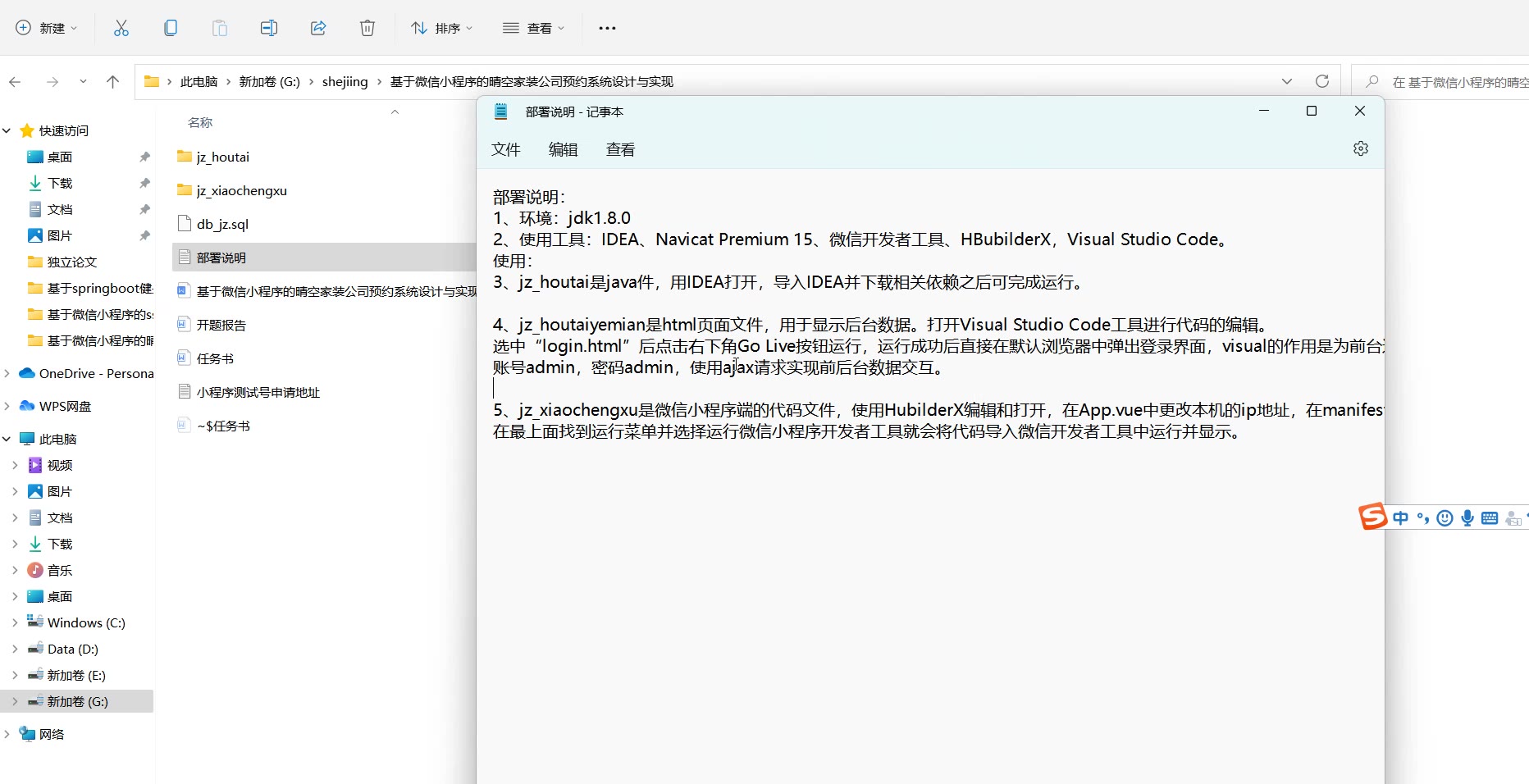The image size is (1529, 784).
Task: Open recent locations dropdown beside forward arrow
Action: 83,82
